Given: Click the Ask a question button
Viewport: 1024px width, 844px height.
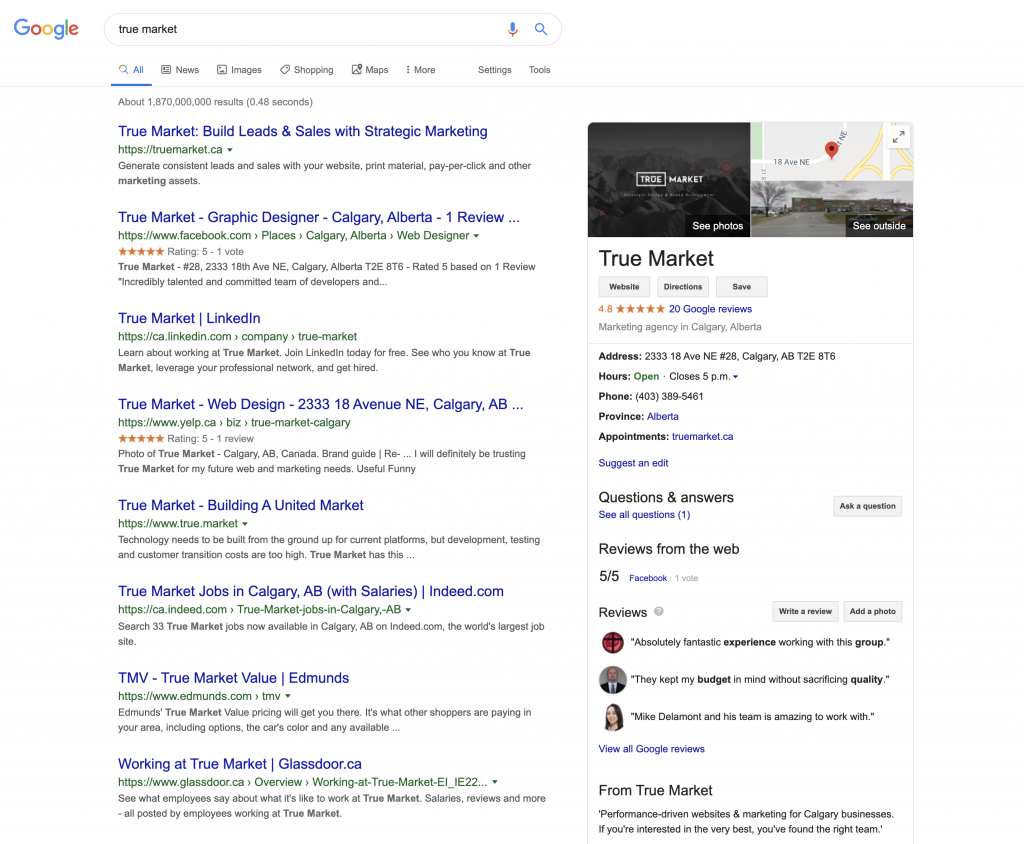Looking at the screenshot, I should [x=867, y=506].
